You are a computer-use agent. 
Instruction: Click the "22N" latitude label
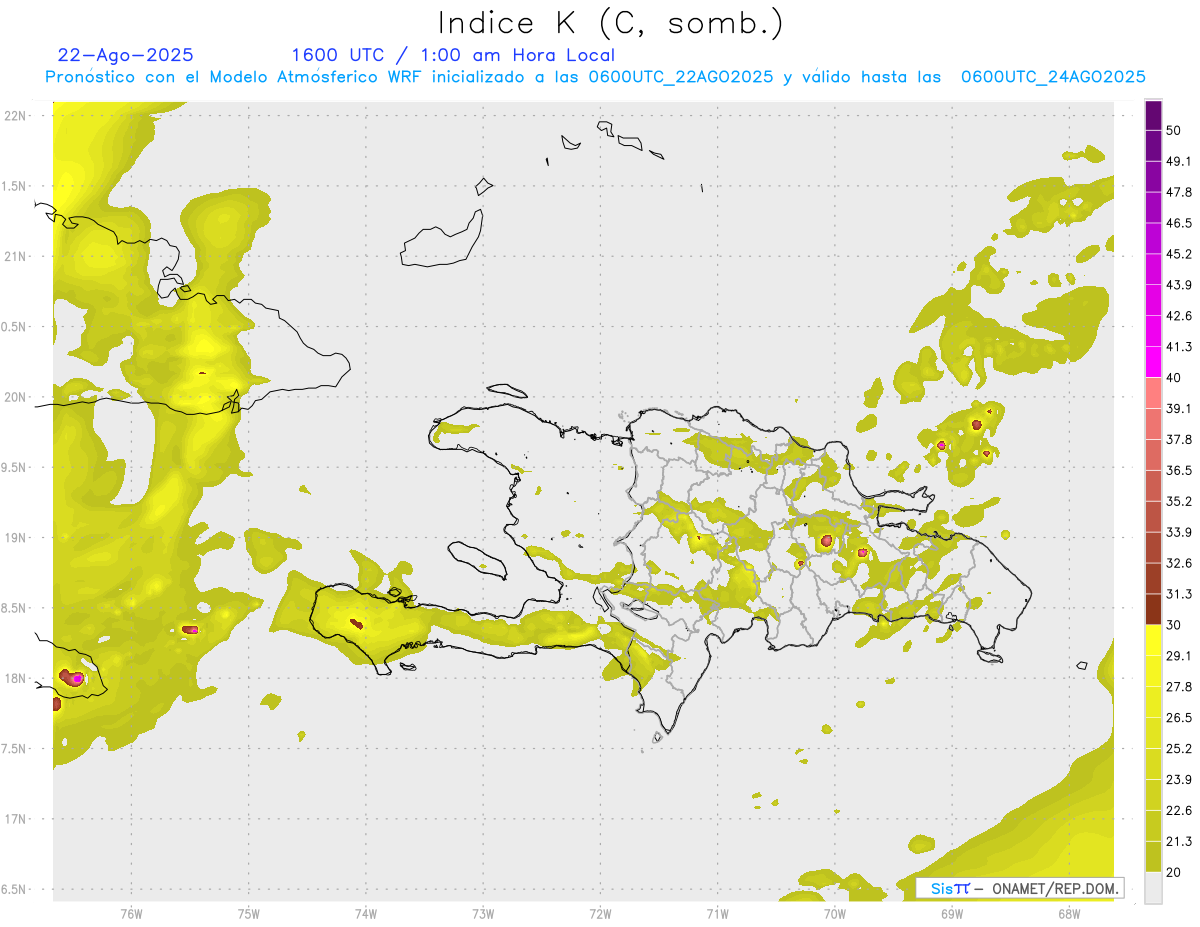pyautogui.click(x=16, y=115)
